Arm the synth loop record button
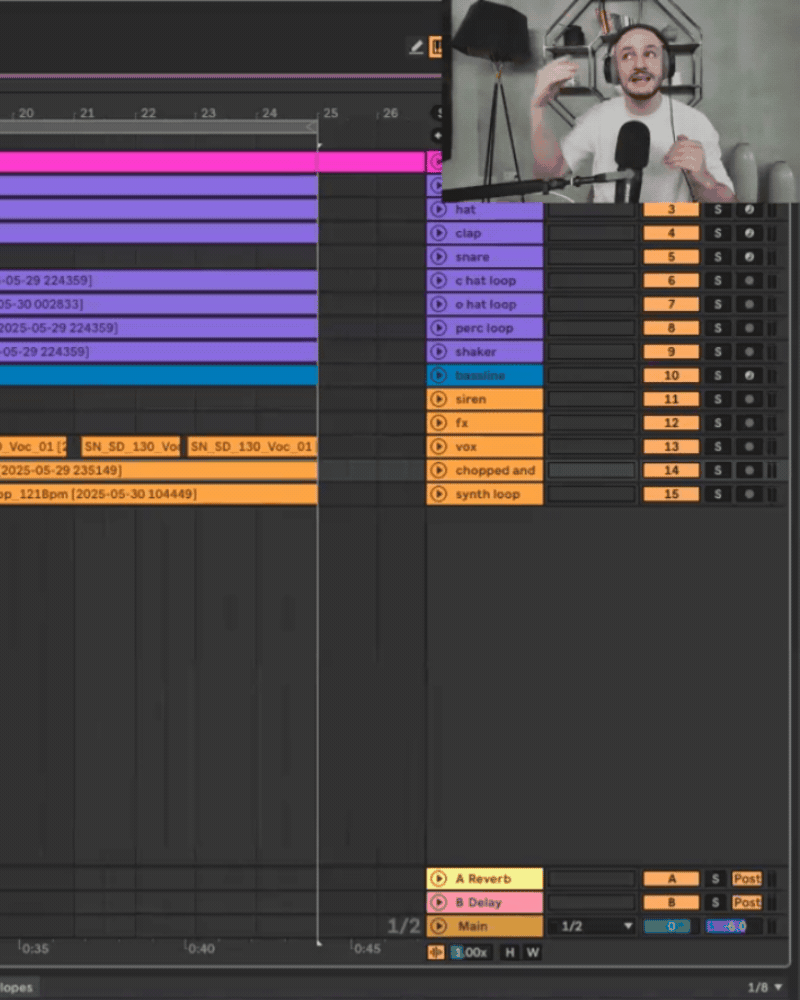This screenshot has height=1000, width=800. point(750,494)
